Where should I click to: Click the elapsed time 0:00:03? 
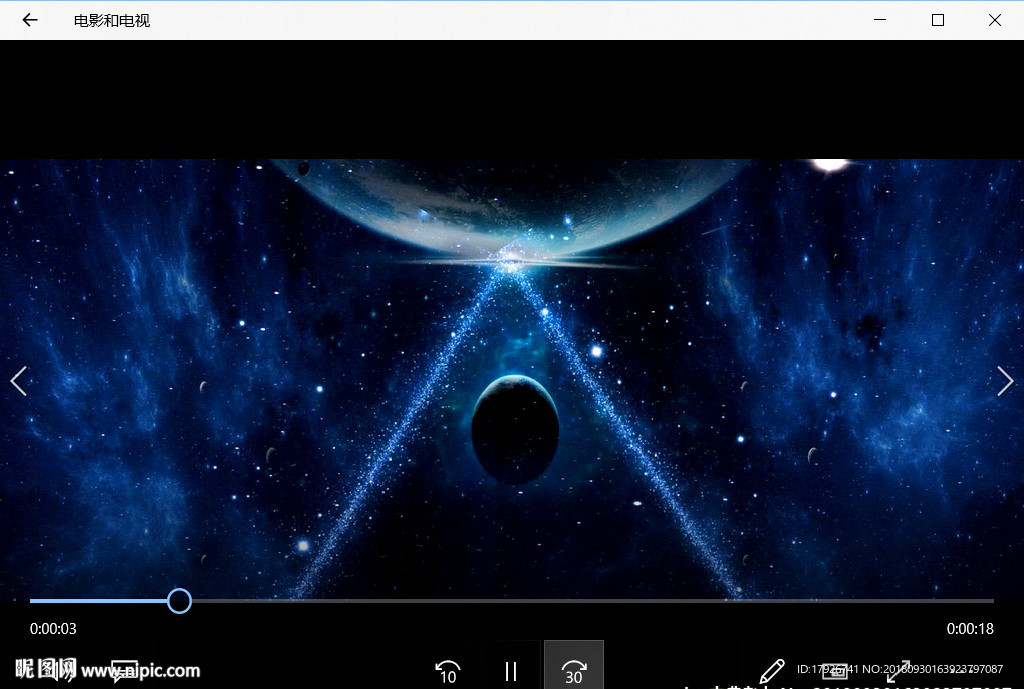[53, 629]
